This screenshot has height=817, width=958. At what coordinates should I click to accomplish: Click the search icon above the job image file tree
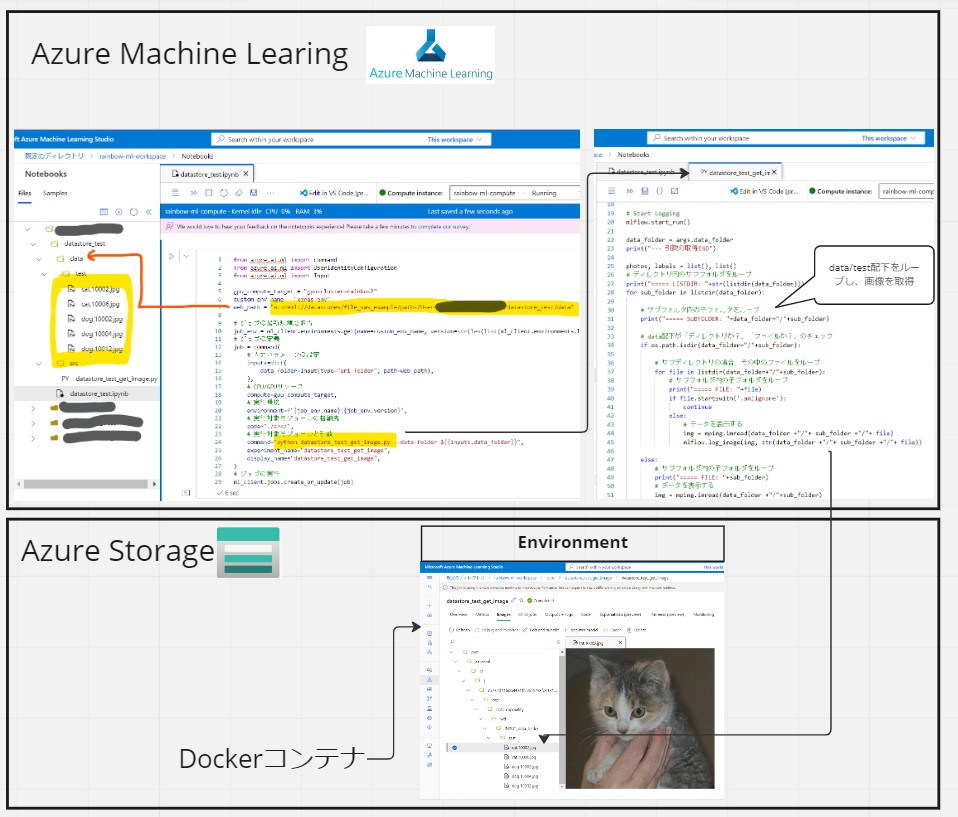(452, 642)
